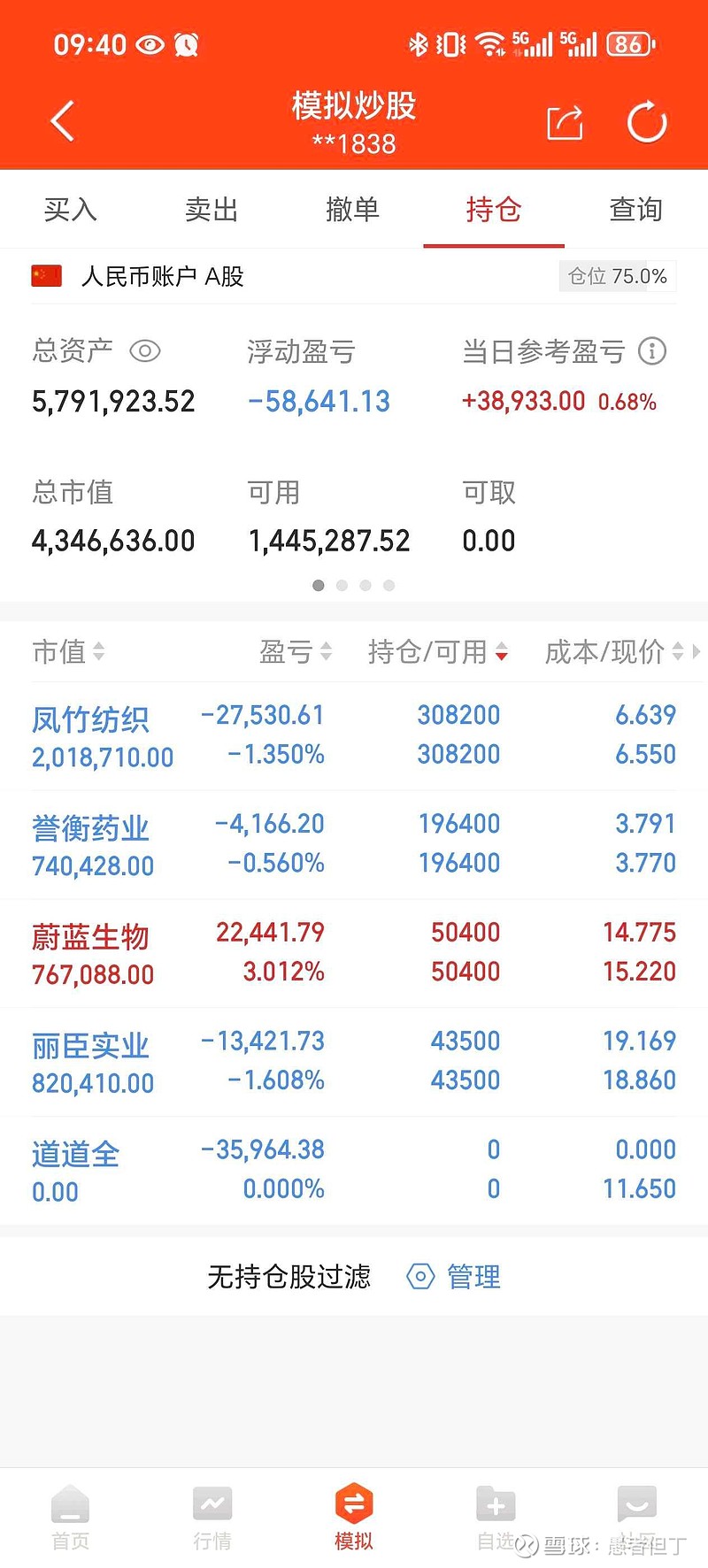Open the share icon in header
The height and width of the screenshot is (1568, 708).
point(565,122)
